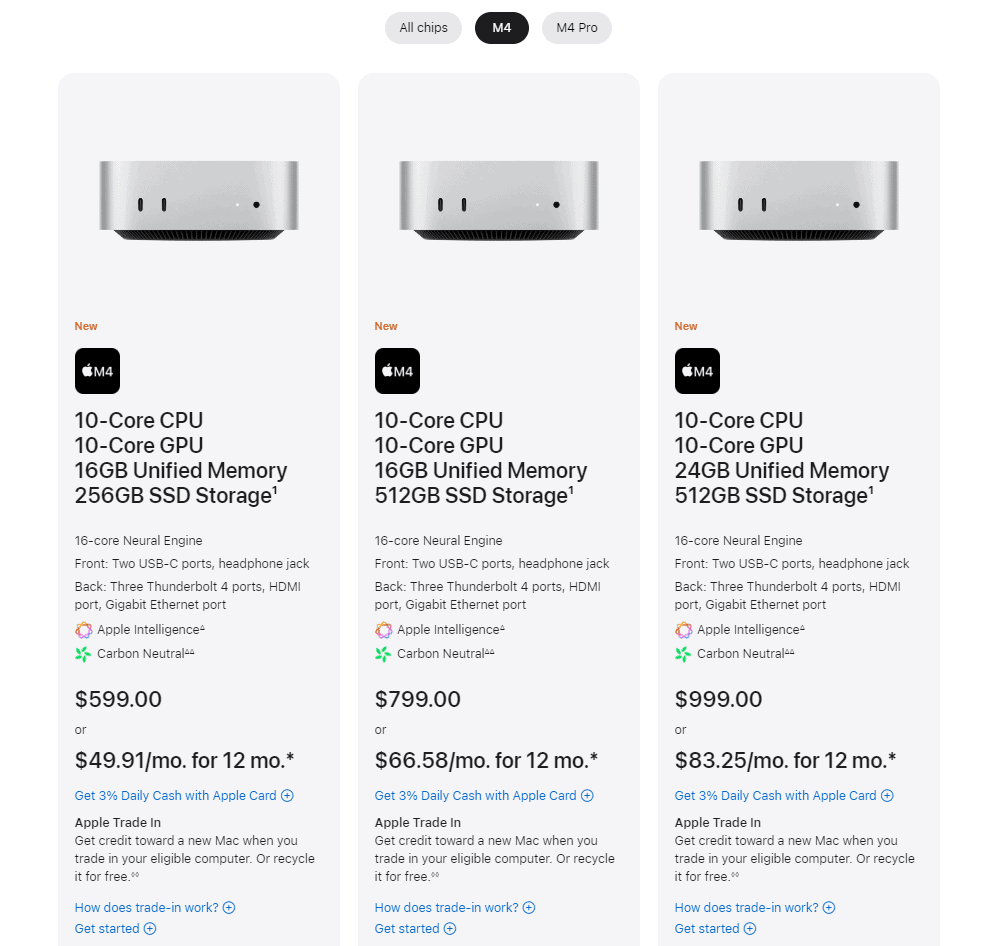The height and width of the screenshot is (946, 1003).
Task: Expand Daily Cash with Apple Card on $999 model
Action: (x=784, y=796)
